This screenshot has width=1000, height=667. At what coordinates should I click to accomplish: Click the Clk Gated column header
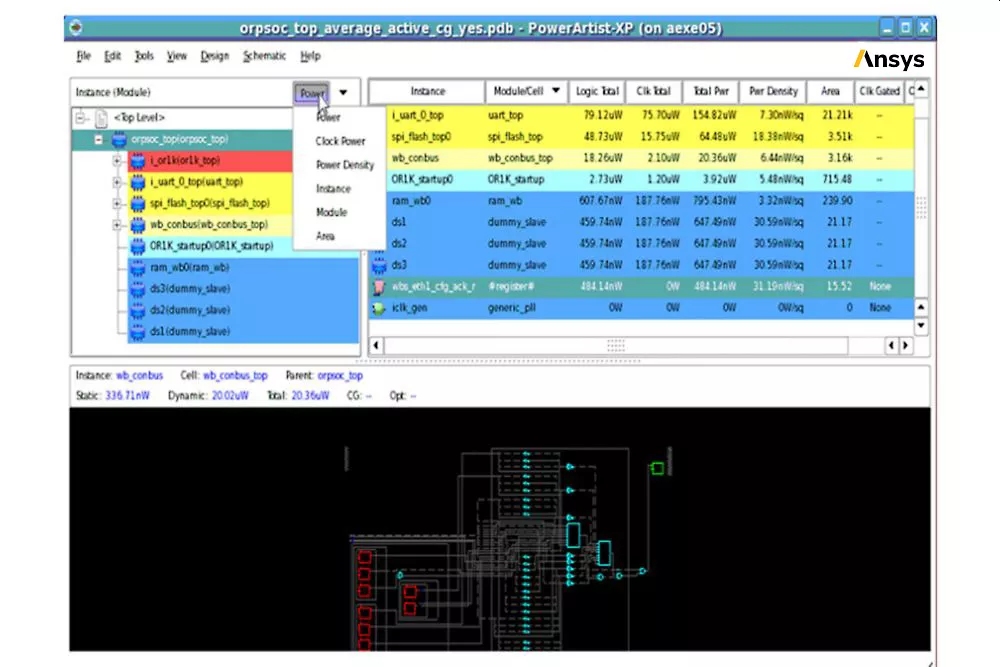coord(879,92)
